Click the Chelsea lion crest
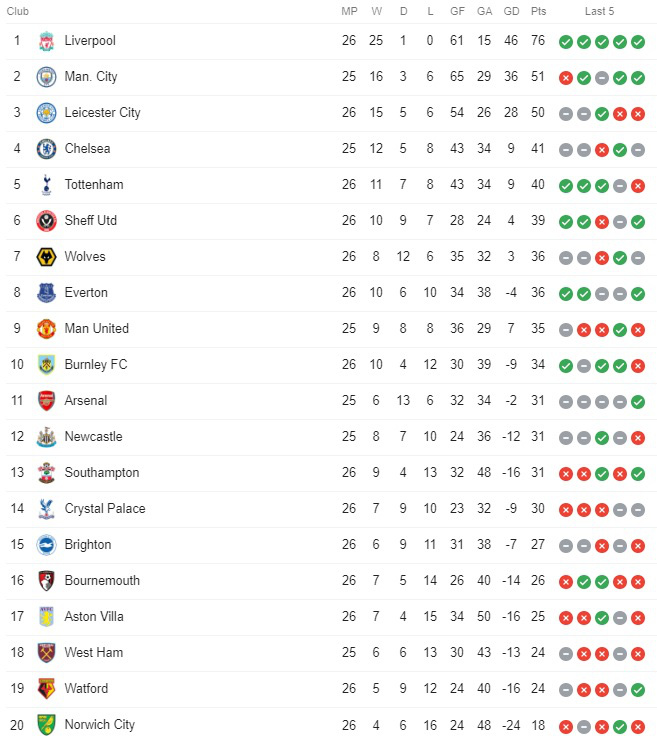The height and width of the screenshot is (742, 657). [x=46, y=149]
